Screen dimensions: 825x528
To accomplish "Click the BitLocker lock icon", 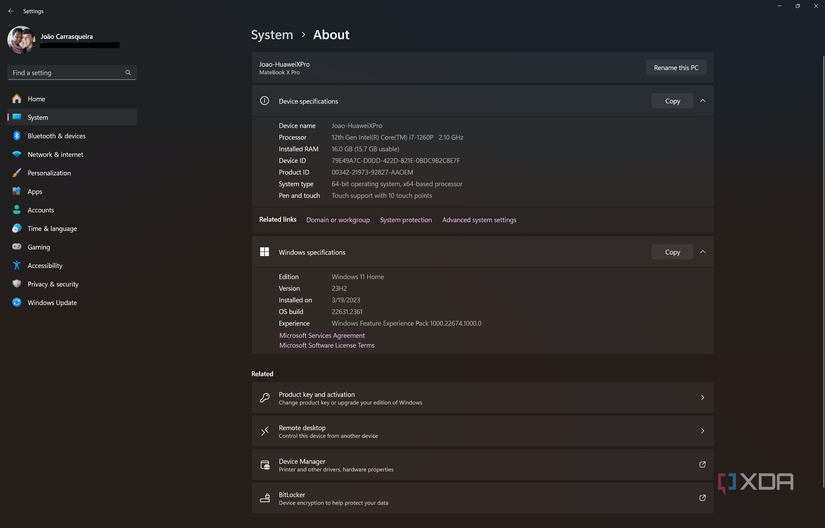I will coord(265,498).
